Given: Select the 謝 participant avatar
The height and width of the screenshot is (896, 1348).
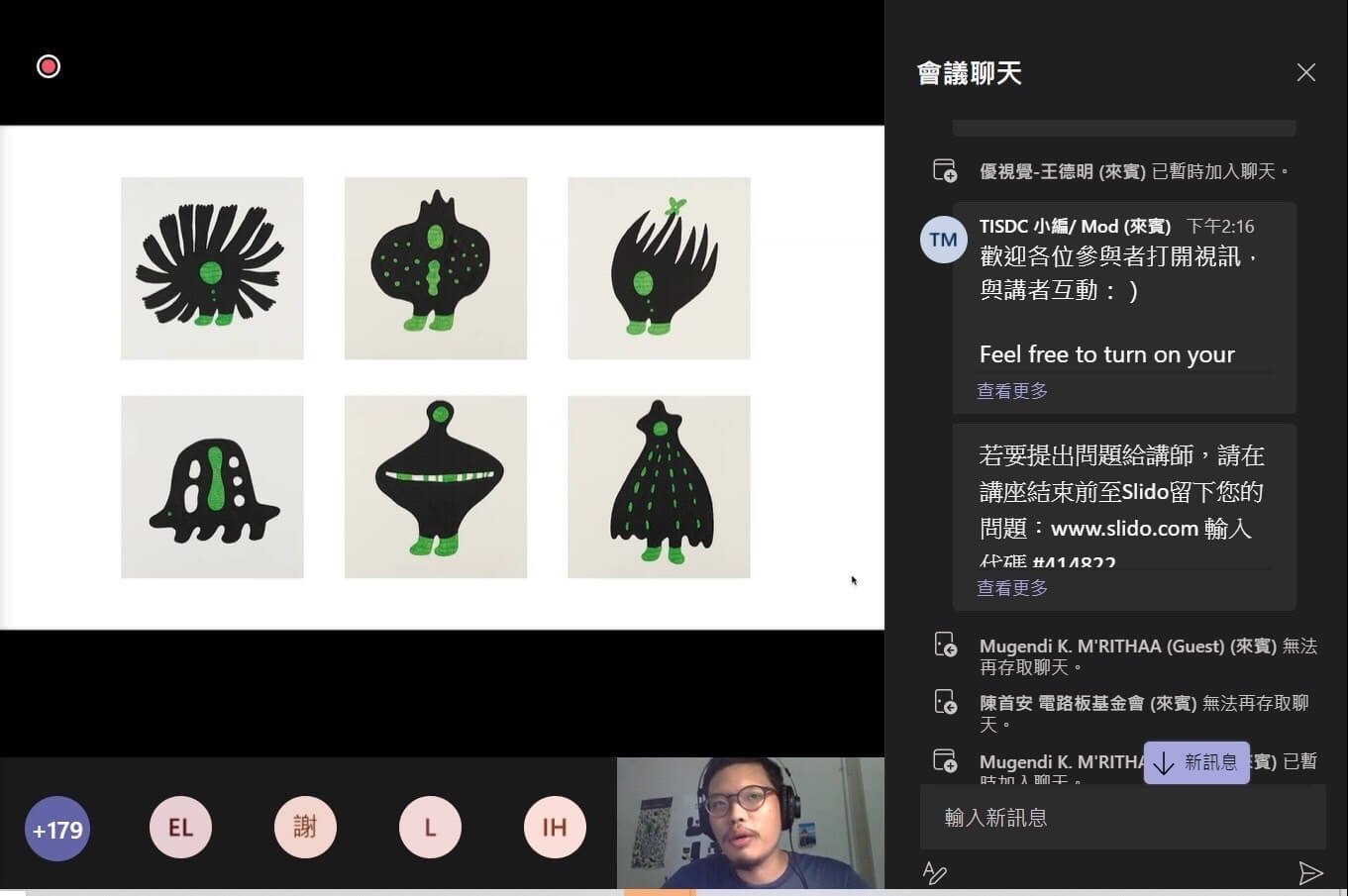Looking at the screenshot, I should (x=305, y=827).
